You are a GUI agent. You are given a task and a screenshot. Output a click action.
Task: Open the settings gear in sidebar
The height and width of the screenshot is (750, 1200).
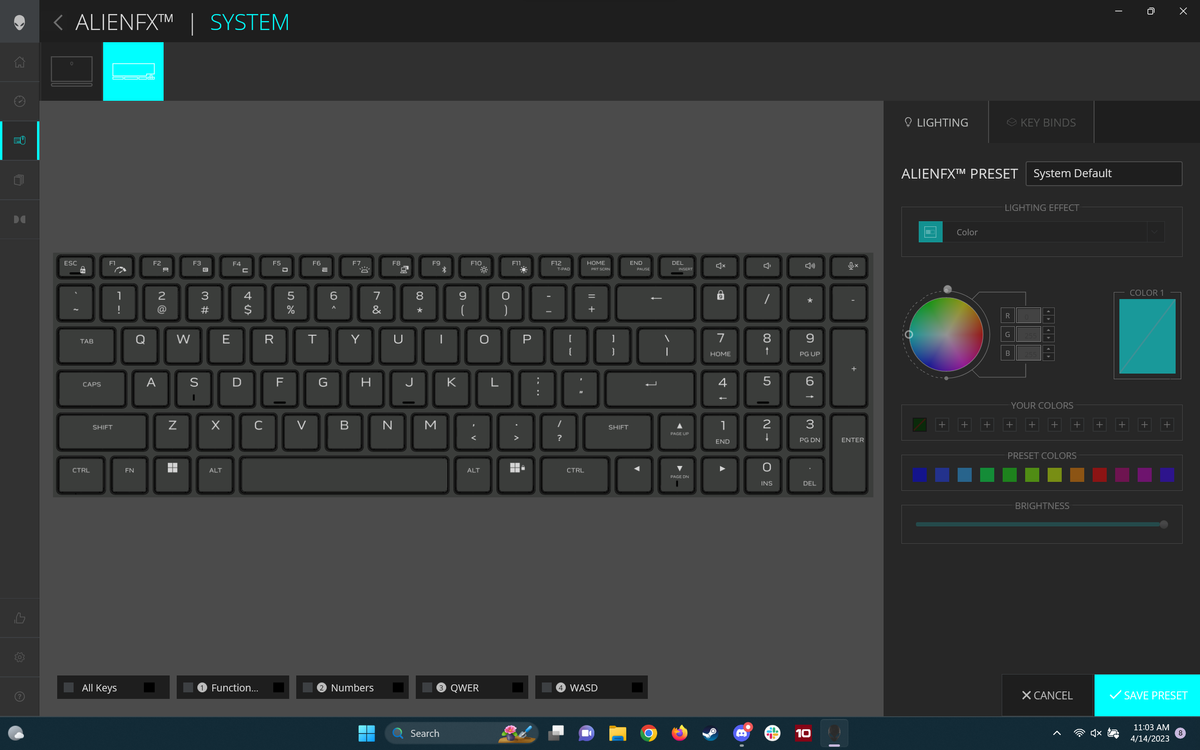(19, 657)
